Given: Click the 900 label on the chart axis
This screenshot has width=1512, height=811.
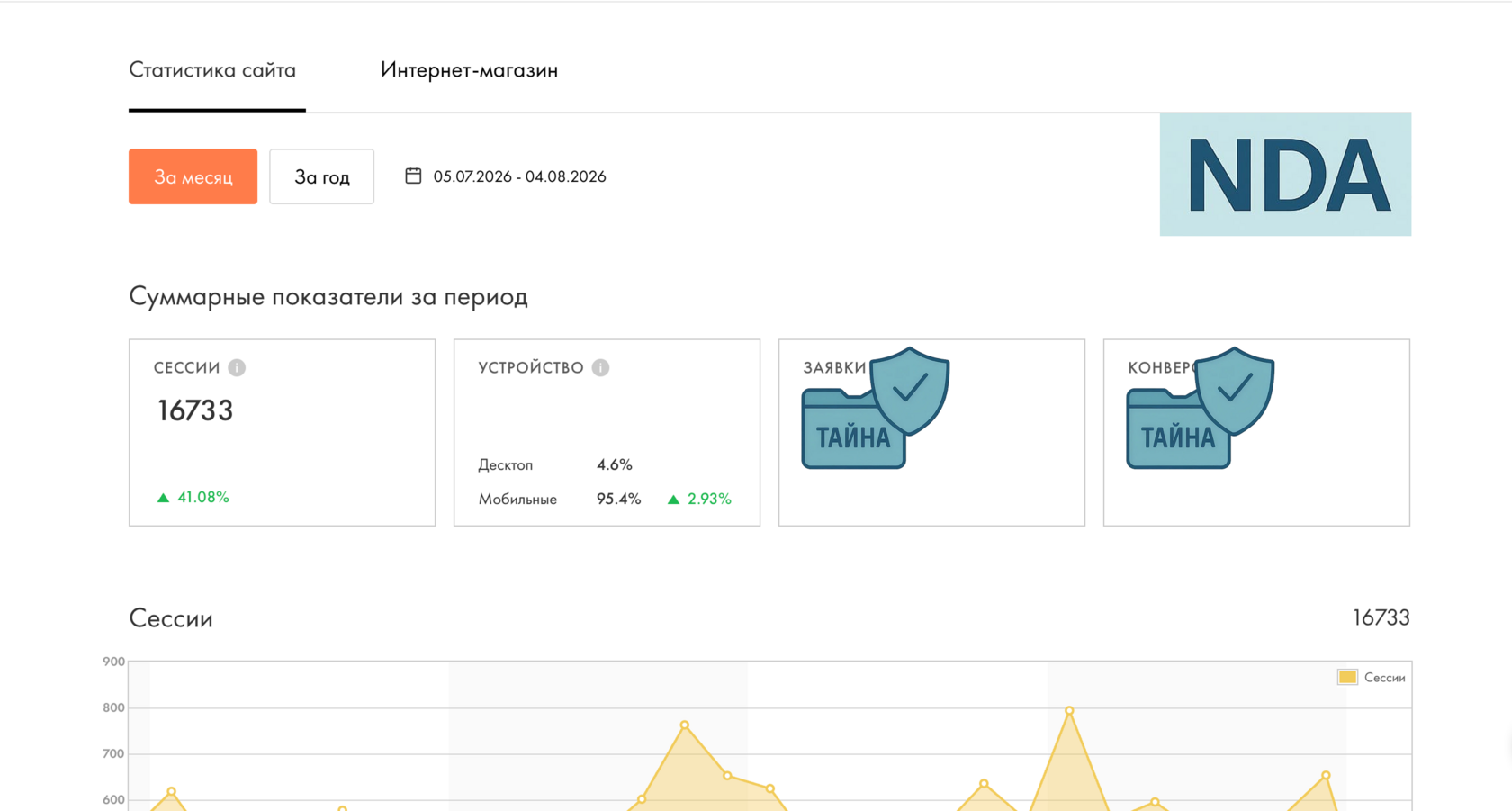Looking at the screenshot, I should 113,662.
